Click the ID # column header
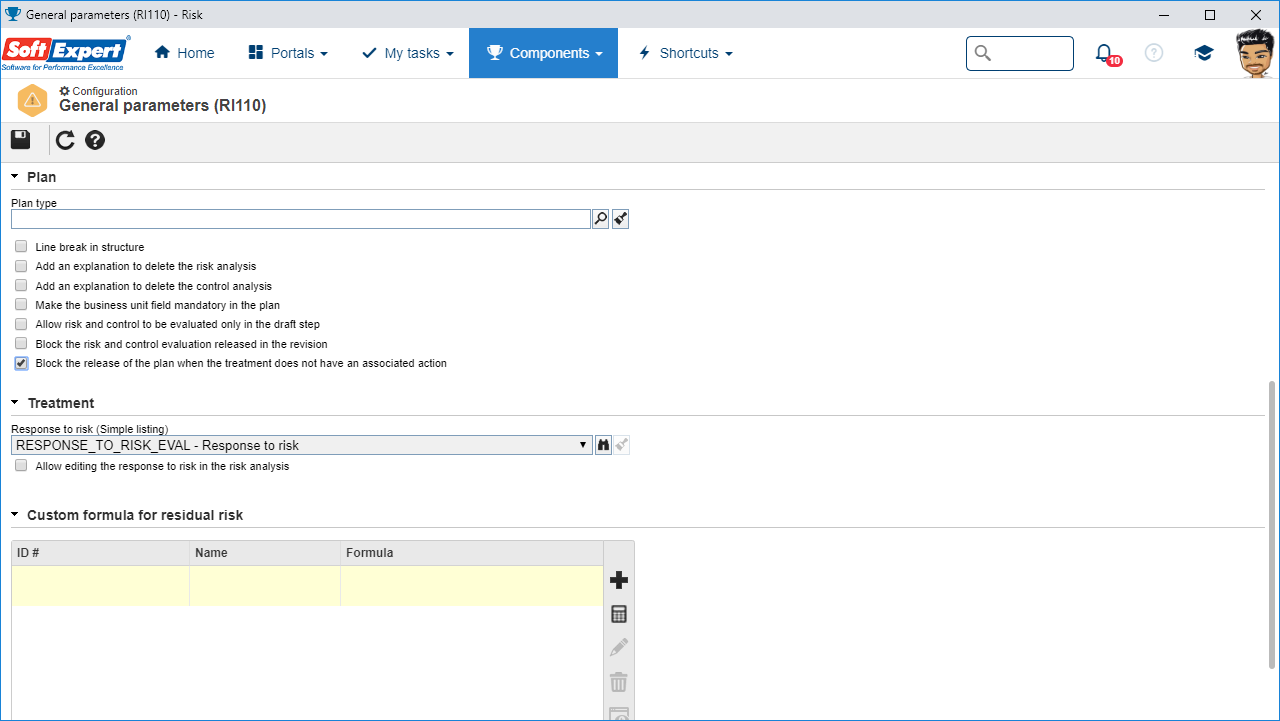This screenshot has height=721, width=1280. (x=100, y=553)
